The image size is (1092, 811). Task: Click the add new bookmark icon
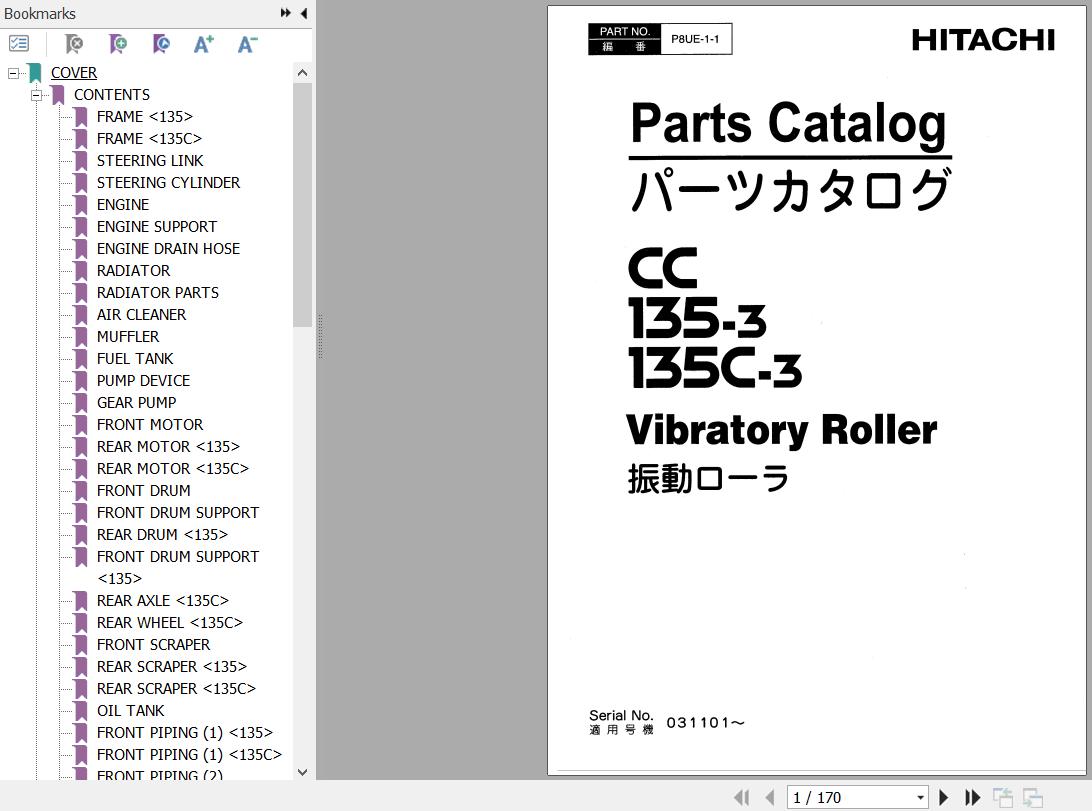point(118,44)
